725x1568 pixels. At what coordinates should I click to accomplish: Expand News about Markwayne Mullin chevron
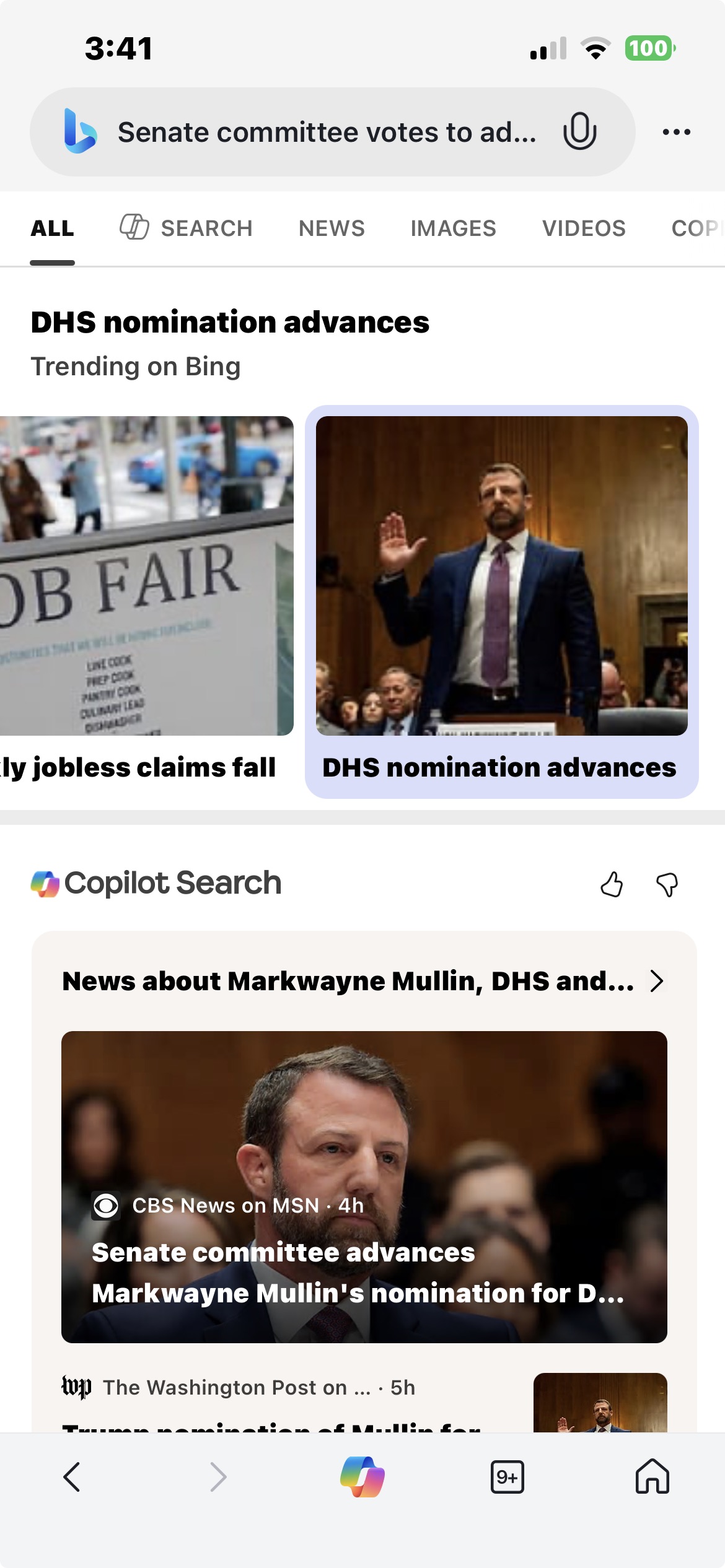tap(657, 981)
